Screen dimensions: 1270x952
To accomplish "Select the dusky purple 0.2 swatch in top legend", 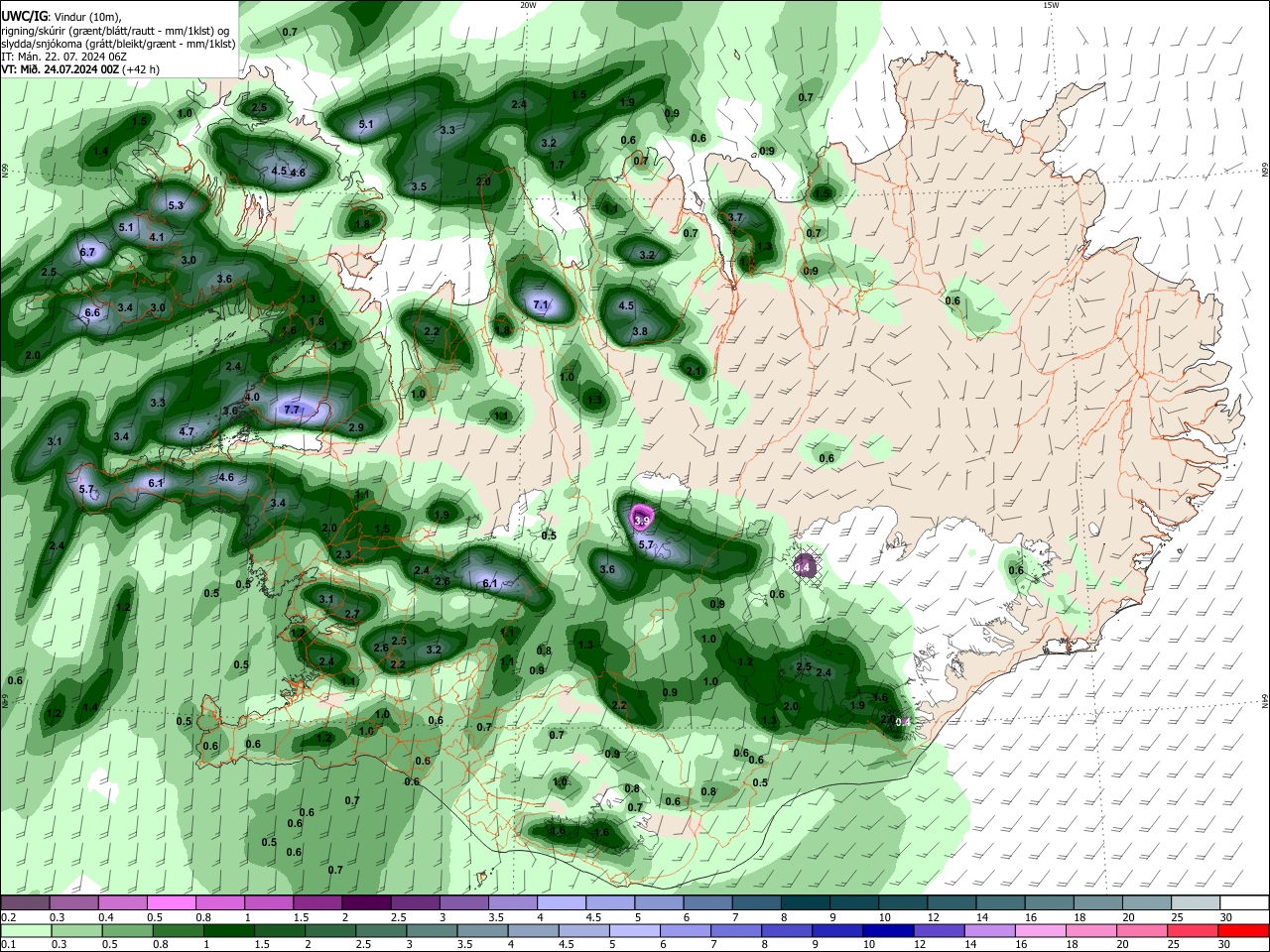I will (24, 903).
